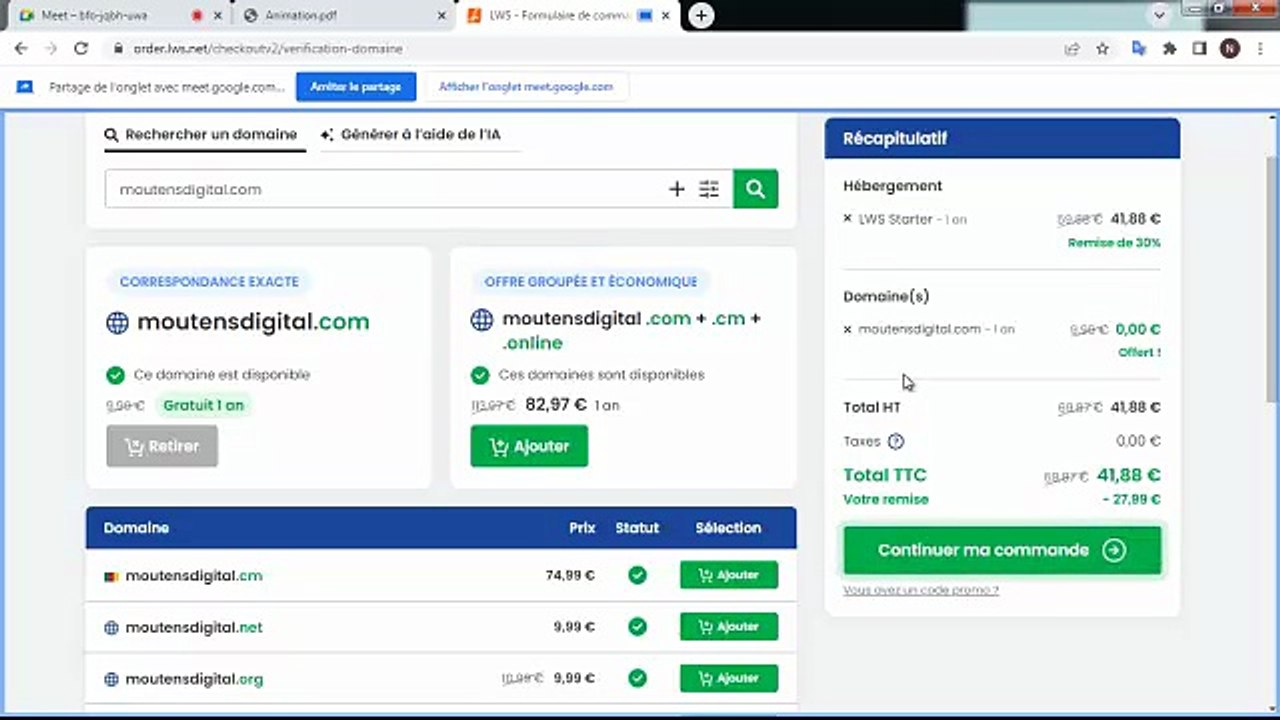
Task: Click available check icon for moutensdigital.net
Action: 637,627
